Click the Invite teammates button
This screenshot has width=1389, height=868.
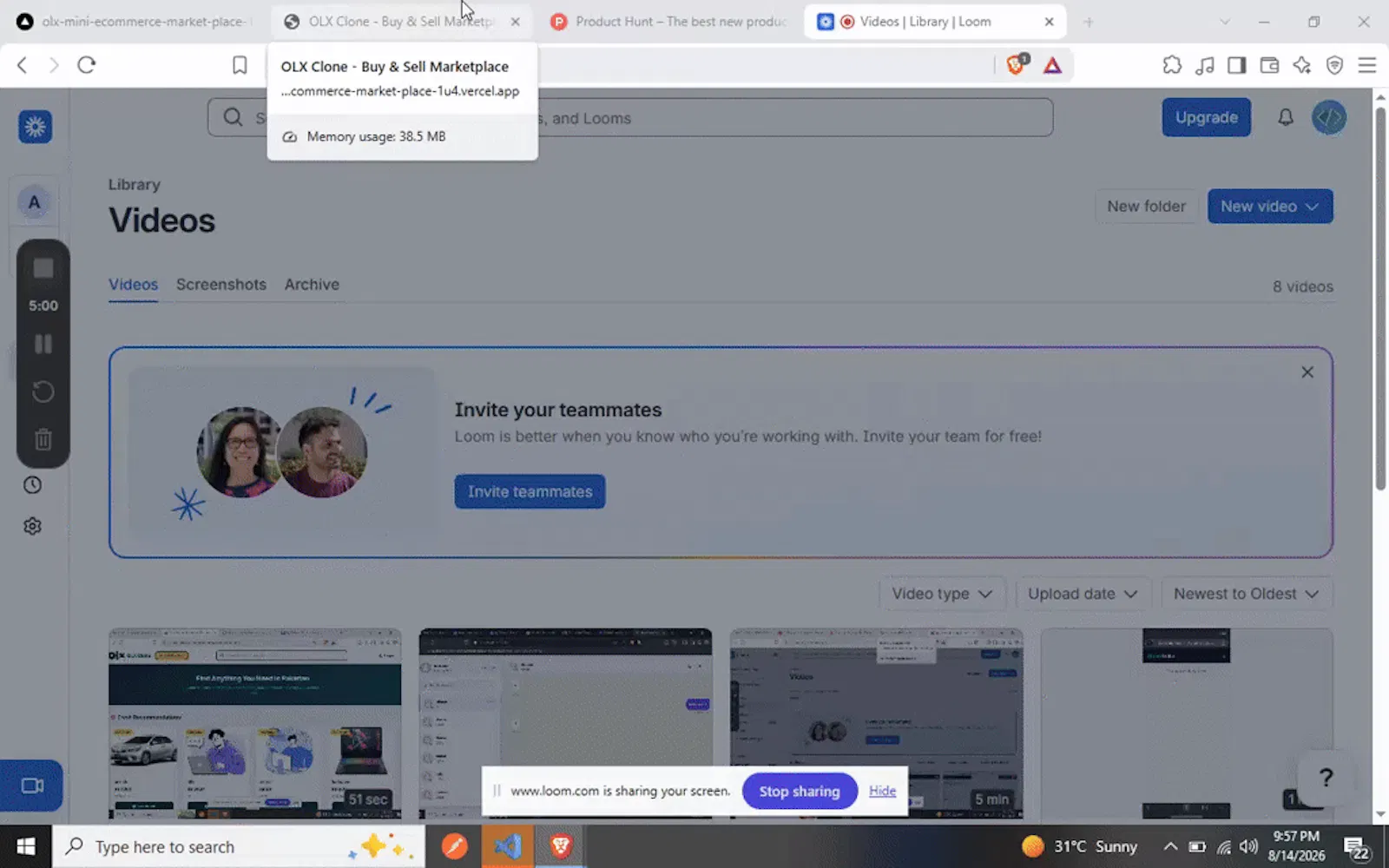pos(530,491)
